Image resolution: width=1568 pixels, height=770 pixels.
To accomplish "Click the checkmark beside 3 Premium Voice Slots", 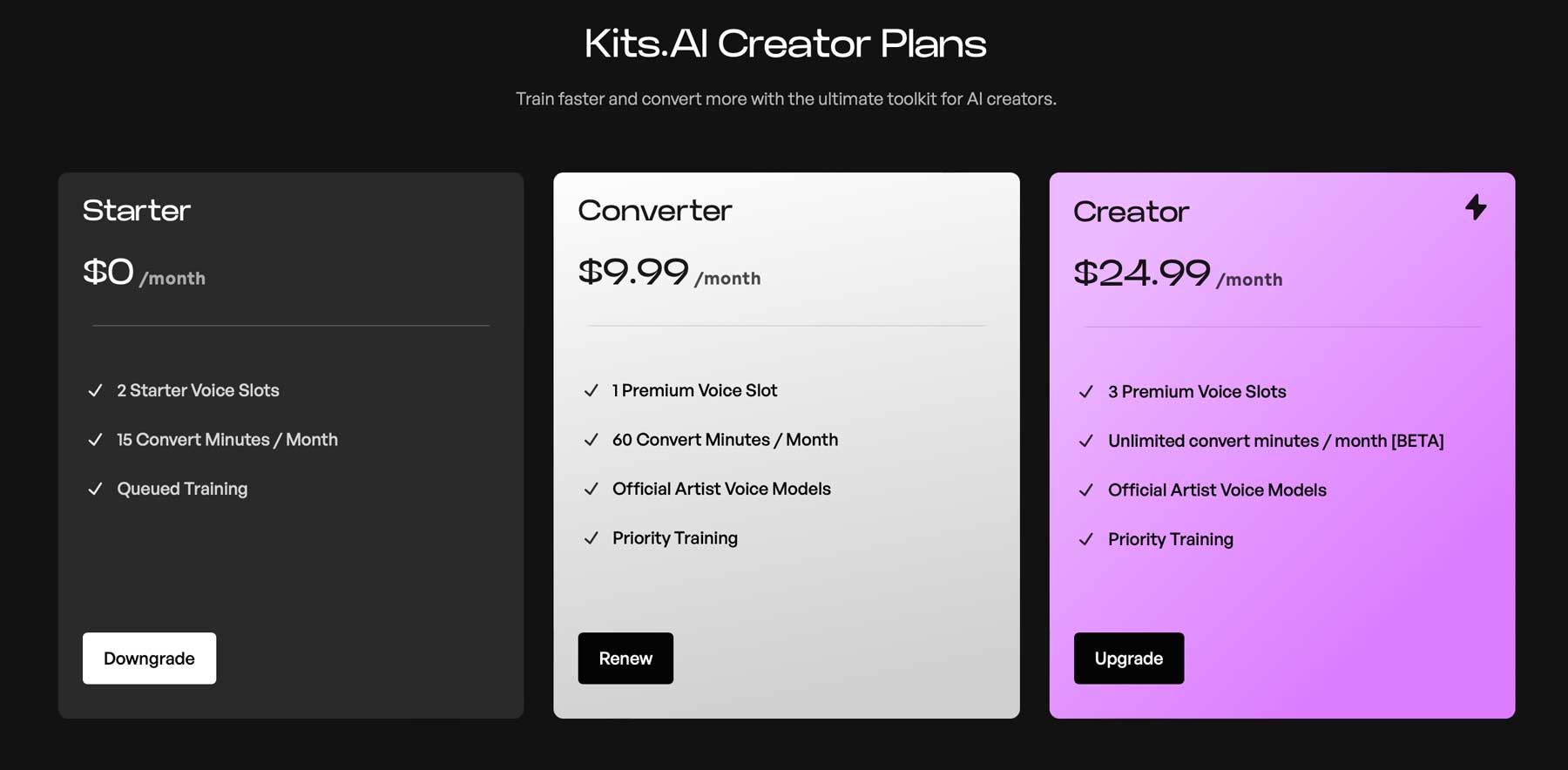I will tap(1086, 392).
